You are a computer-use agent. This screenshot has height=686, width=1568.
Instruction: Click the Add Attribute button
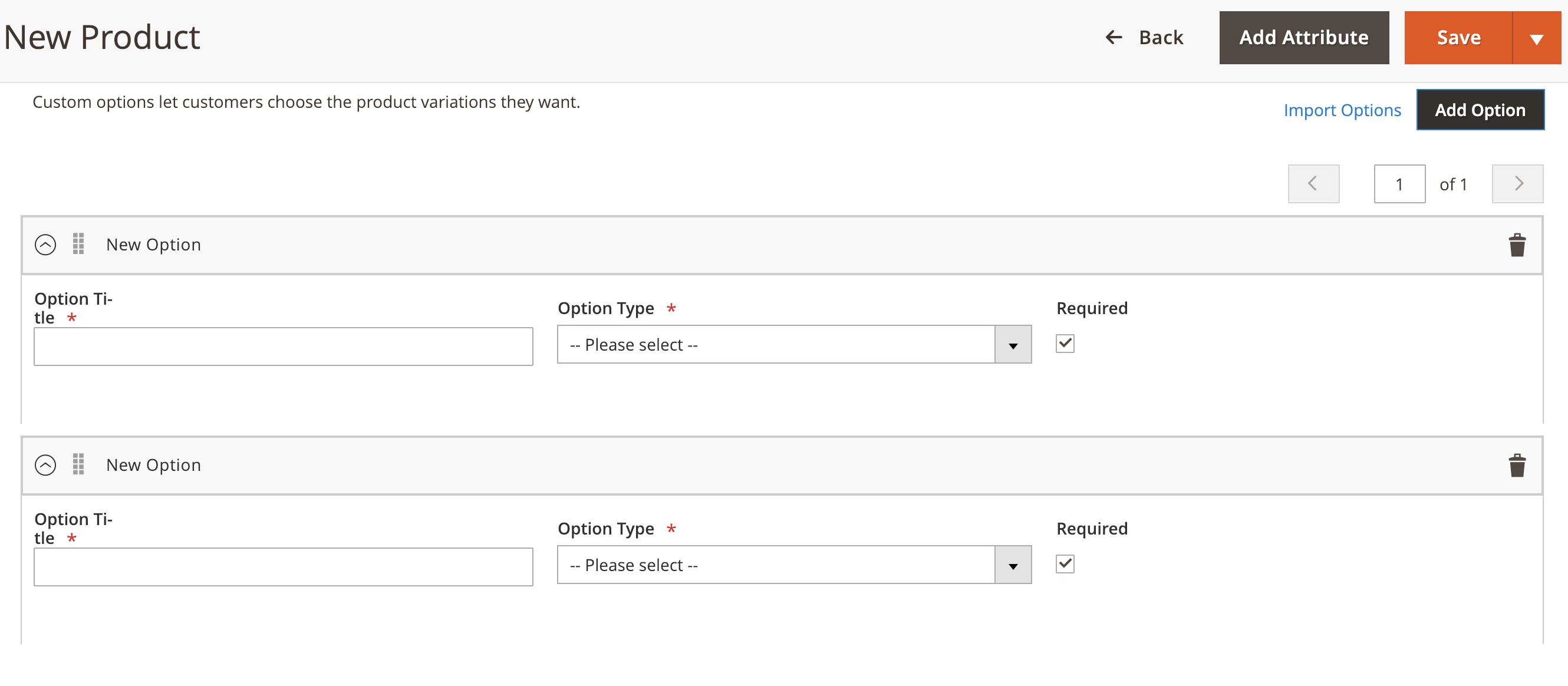tap(1304, 38)
